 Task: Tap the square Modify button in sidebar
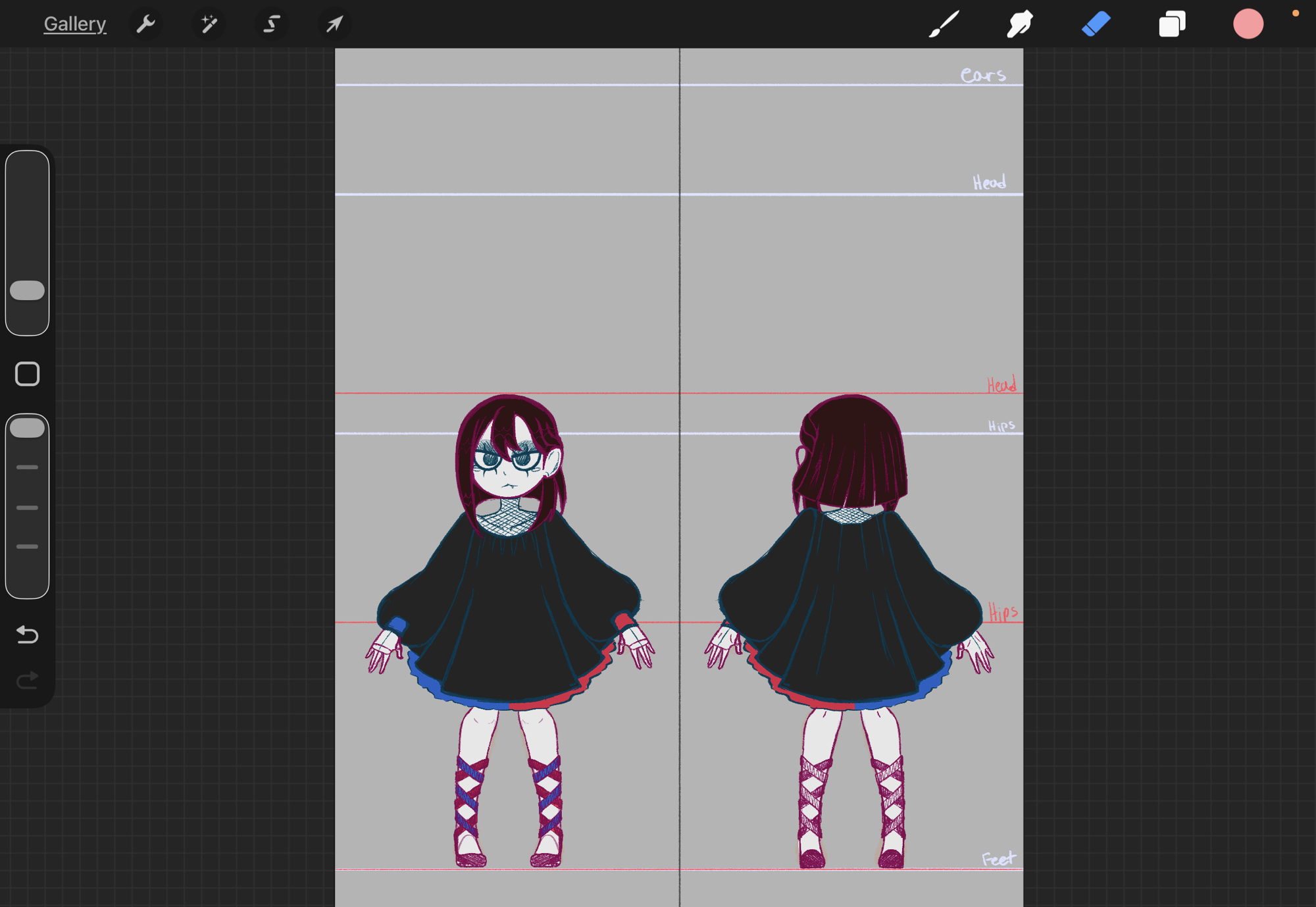click(x=27, y=374)
